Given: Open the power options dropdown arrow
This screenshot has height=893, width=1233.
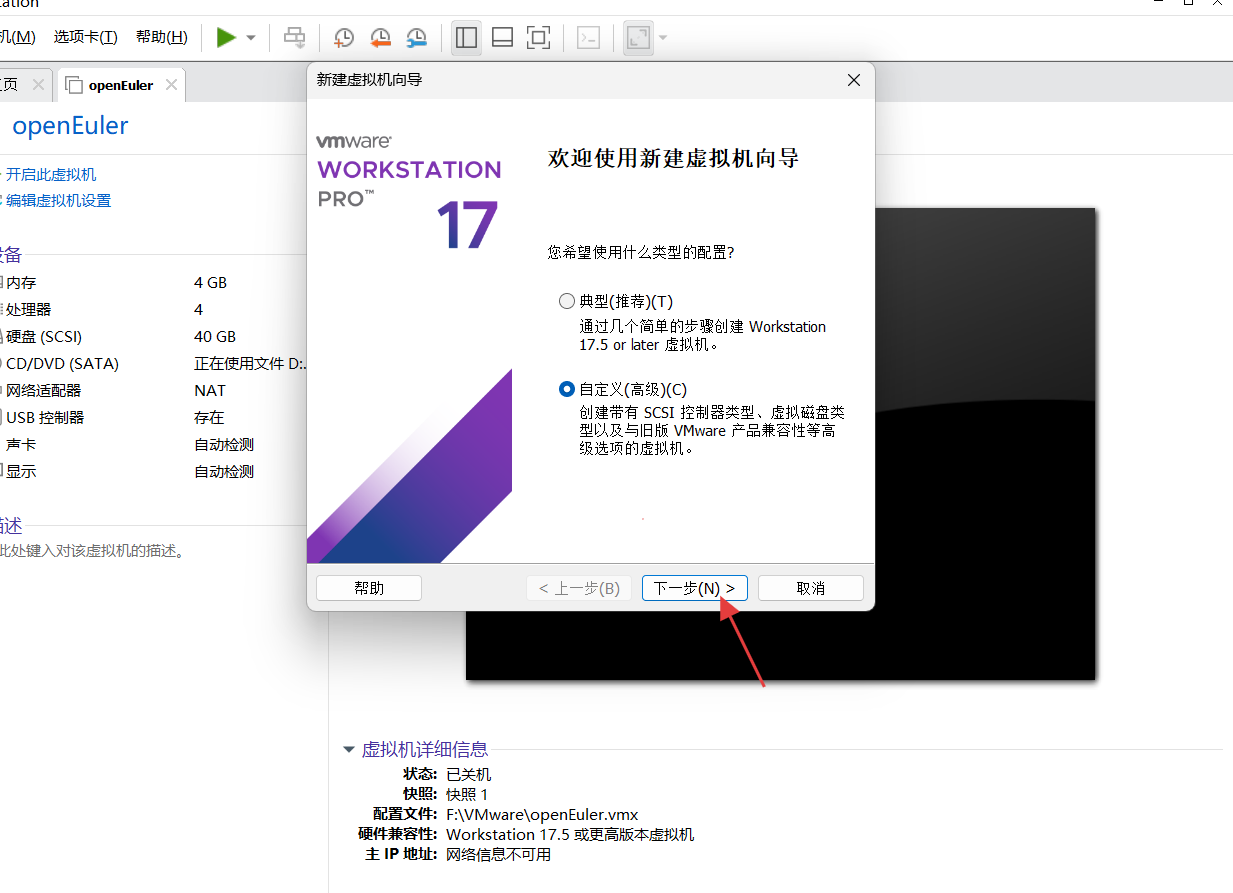Looking at the screenshot, I should tap(251, 38).
